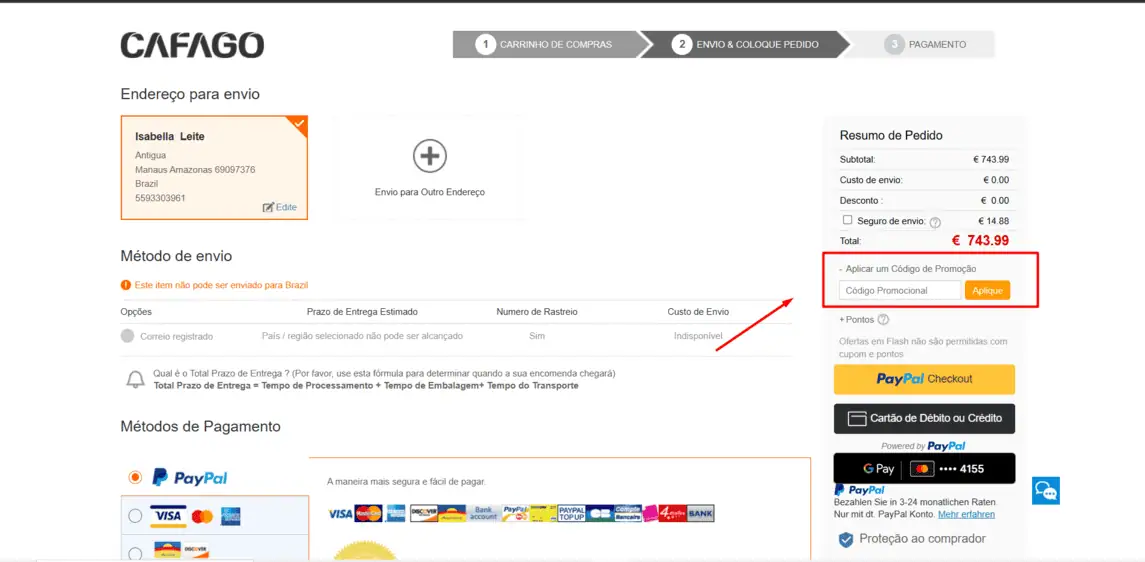Image resolution: width=1145 pixels, height=562 pixels.
Task: Collapse the Aplicar um Código de Promoção section
Action: 908,269
